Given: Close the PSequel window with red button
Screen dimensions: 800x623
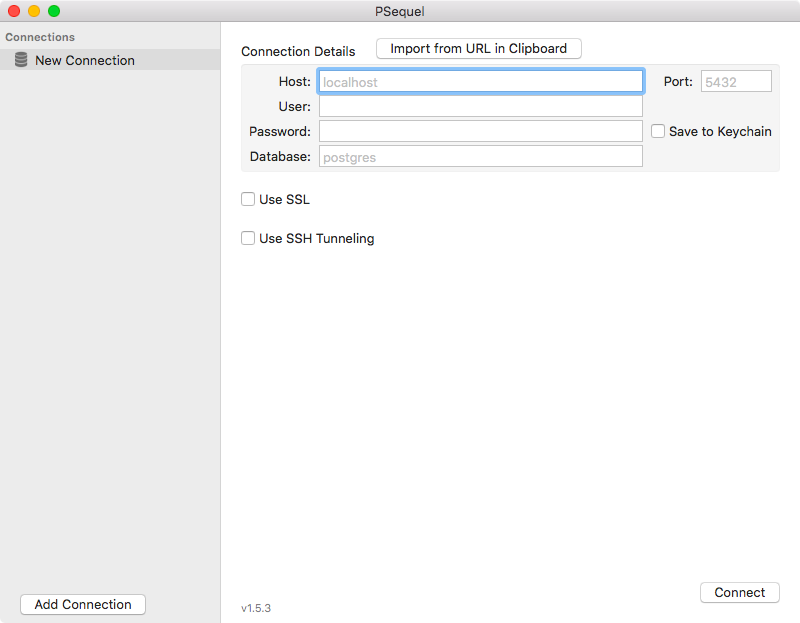Looking at the screenshot, I should (14, 11).
